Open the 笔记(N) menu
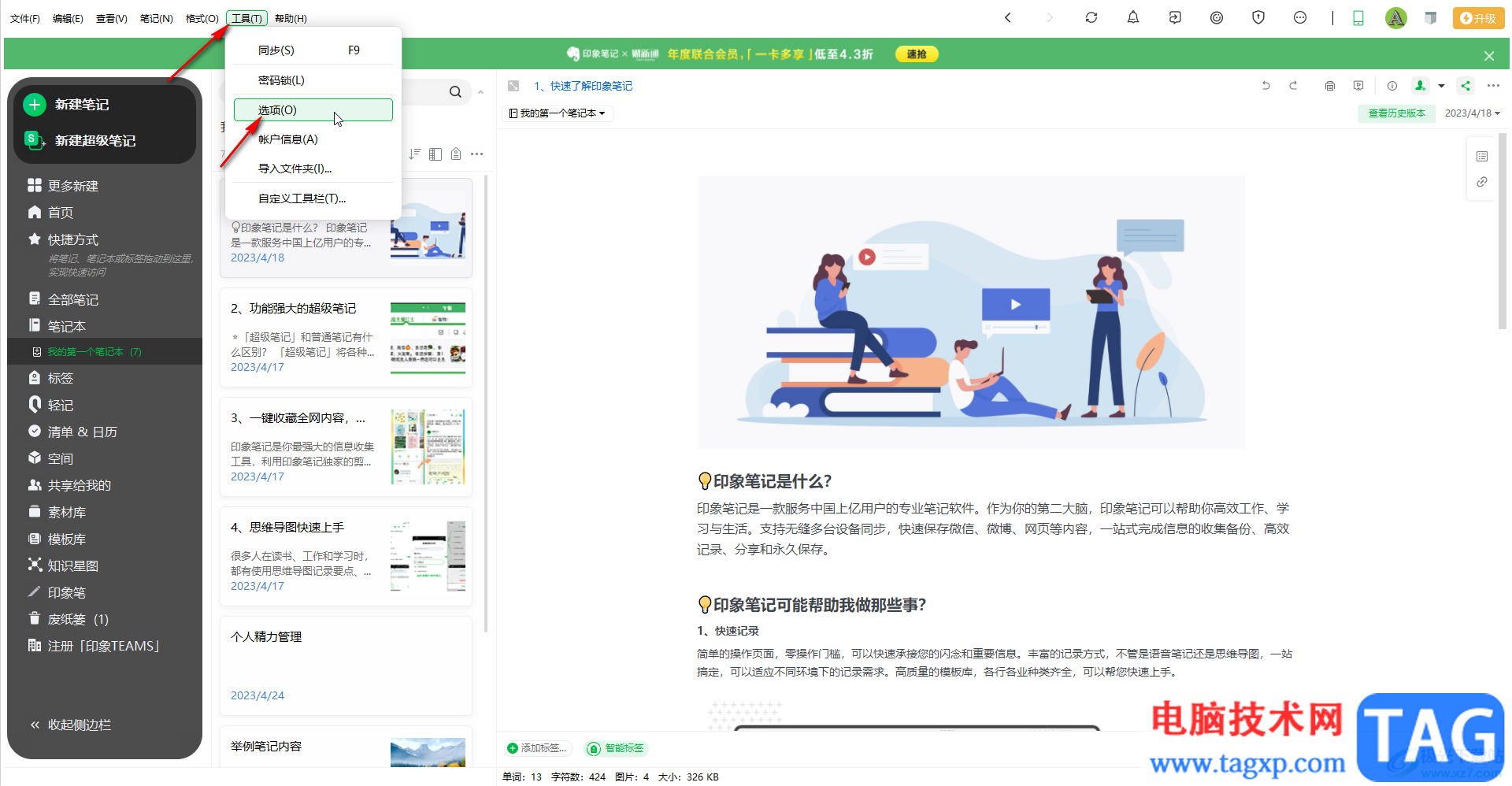Screen dimensions: 1512x786 pos(156,18)
